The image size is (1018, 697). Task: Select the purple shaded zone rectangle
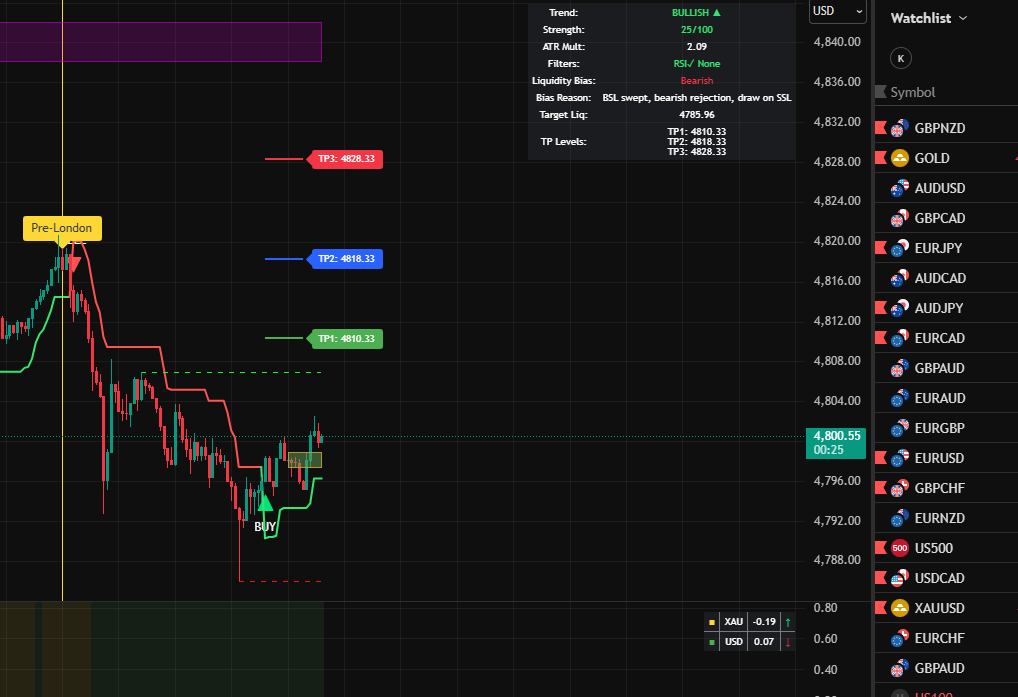click(160, 42)
